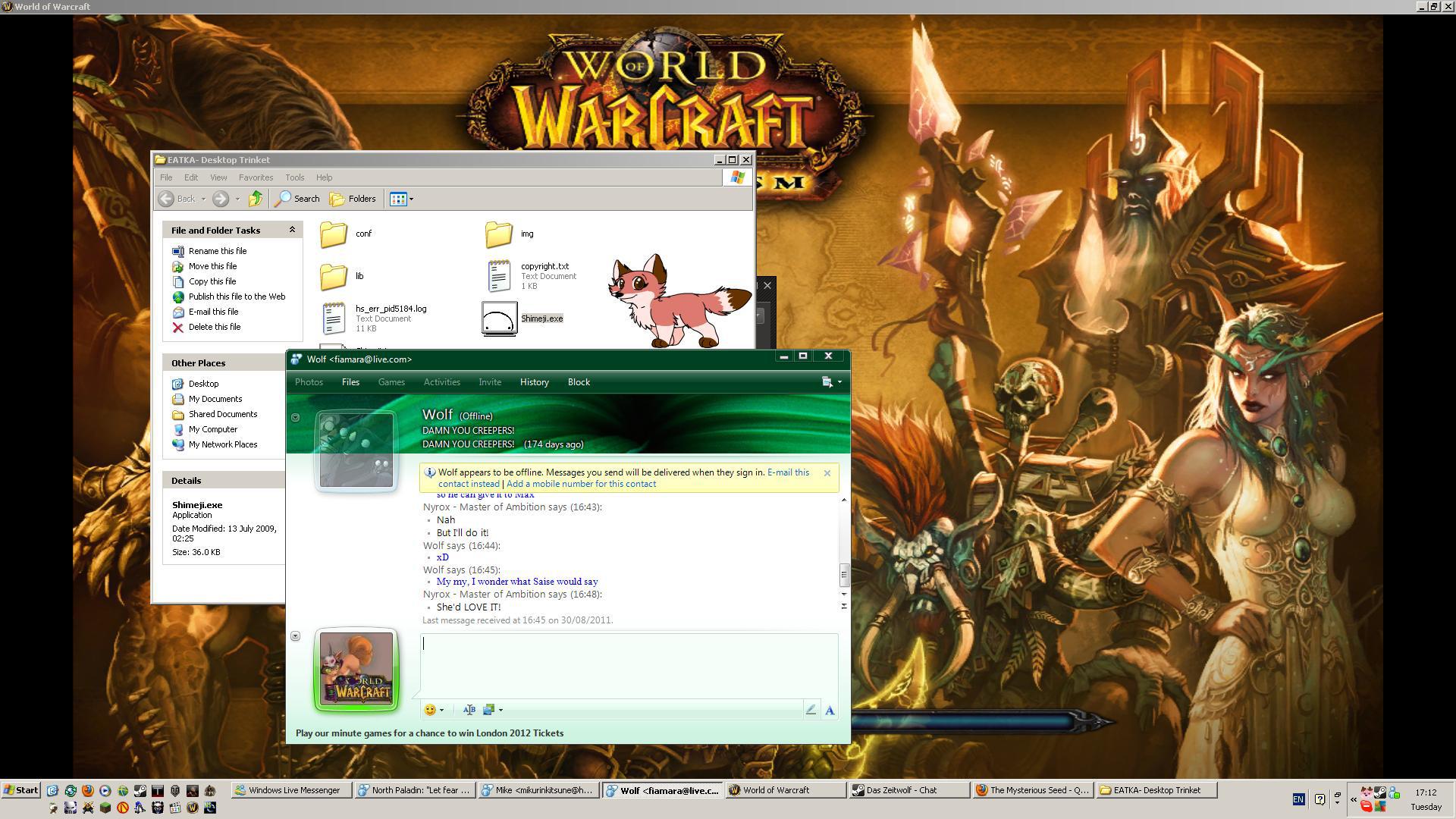Launch World of Warcraft quick launch icon

click(x=193, y=808)
